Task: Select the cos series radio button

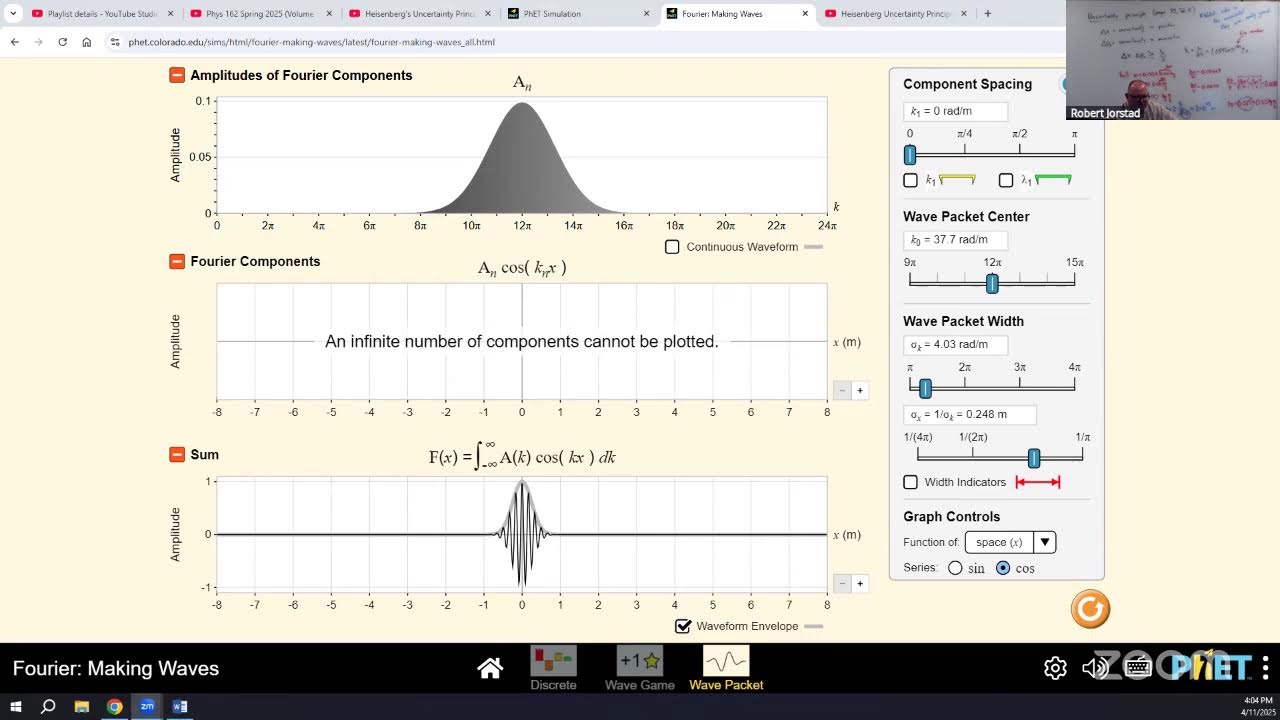Action: point(1003,568)
